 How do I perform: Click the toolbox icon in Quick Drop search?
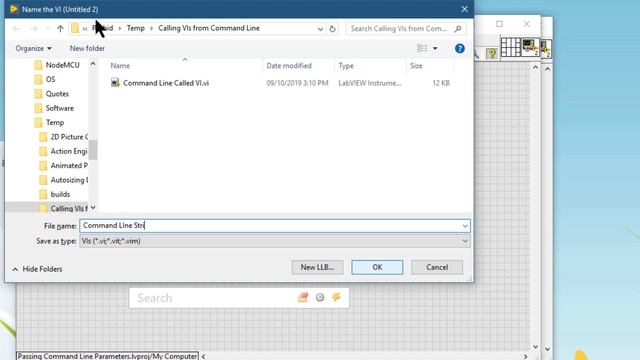303,298
